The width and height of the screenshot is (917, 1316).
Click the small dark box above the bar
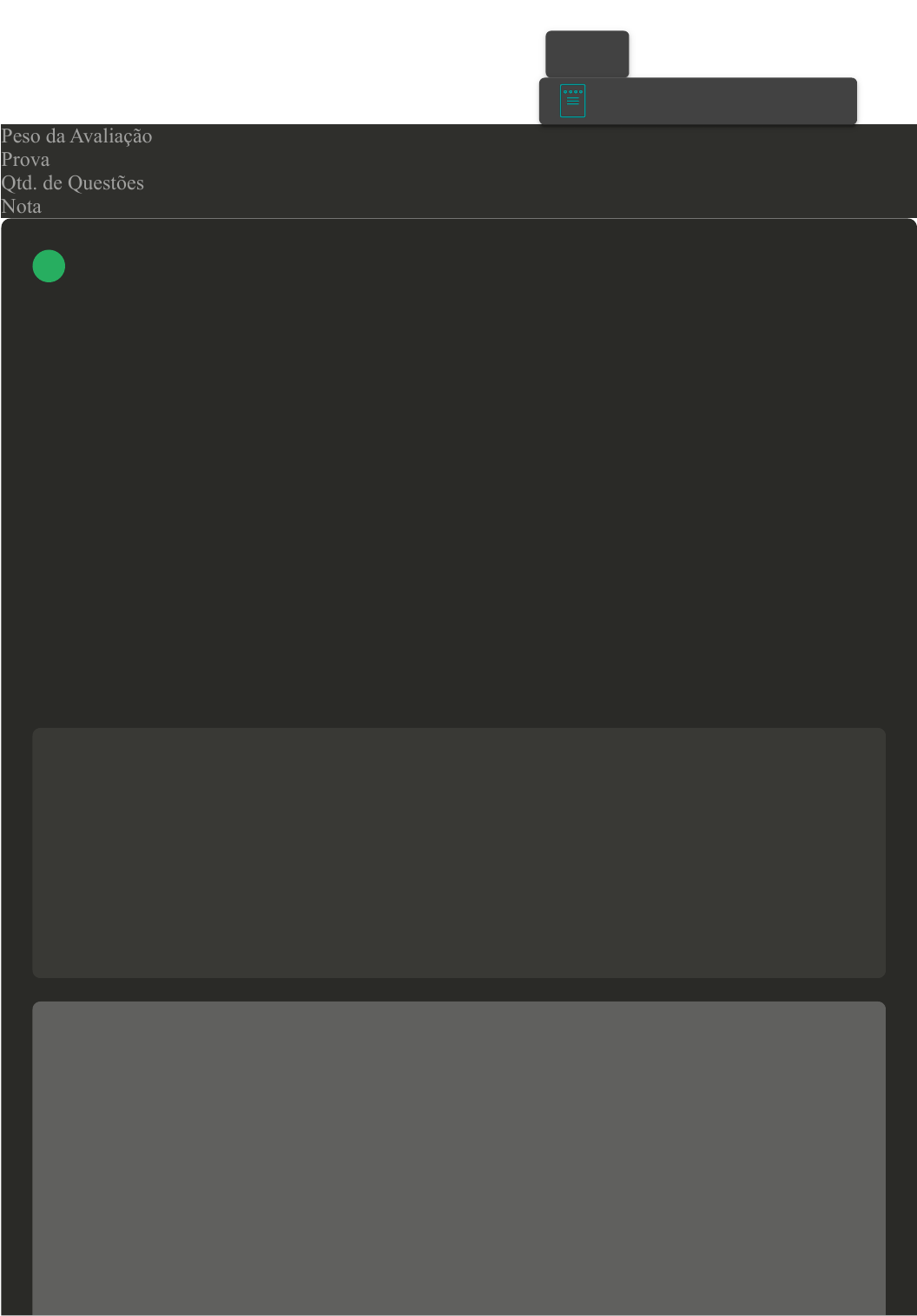587,54
